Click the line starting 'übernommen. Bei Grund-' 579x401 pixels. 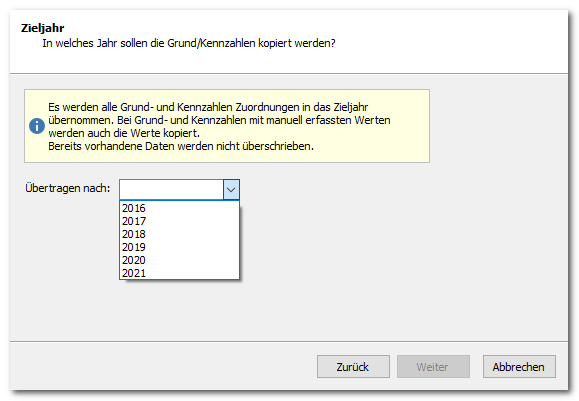pos(219,120)
